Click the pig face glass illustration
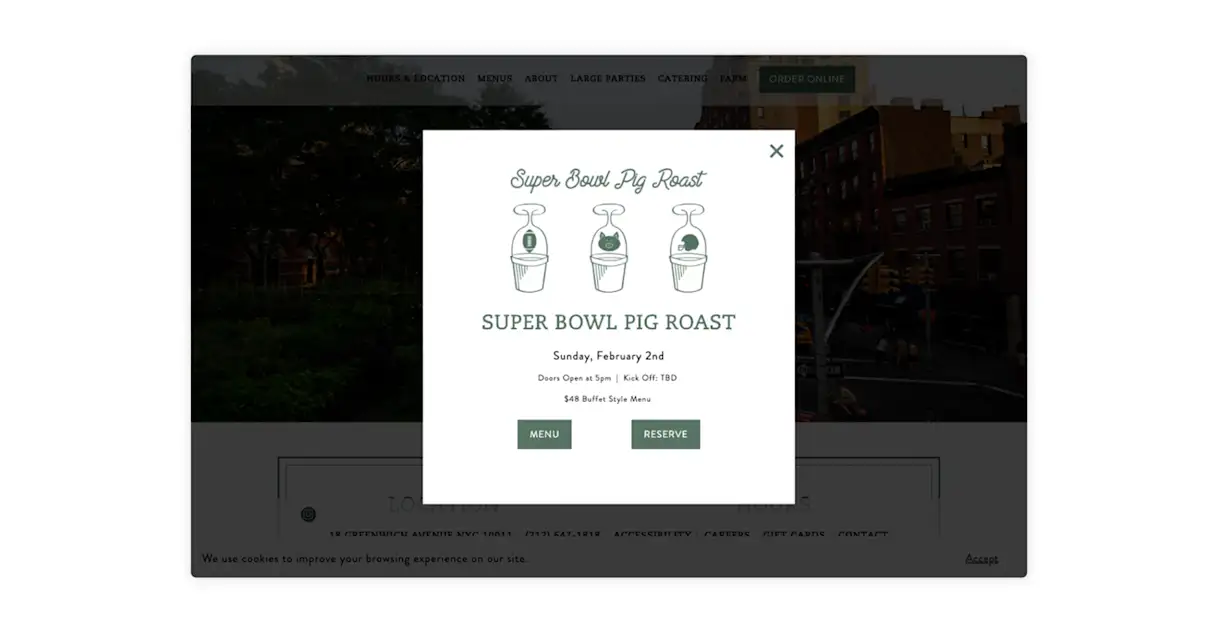This screenshot has height=633, width=1219. tap(608, 248)
